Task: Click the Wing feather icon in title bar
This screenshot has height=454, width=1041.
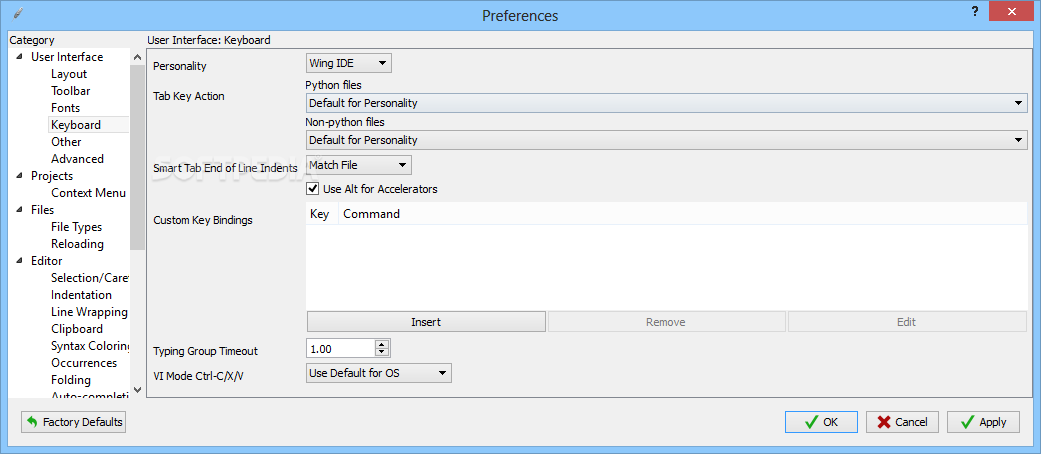Action: click(x=18, y=13)
